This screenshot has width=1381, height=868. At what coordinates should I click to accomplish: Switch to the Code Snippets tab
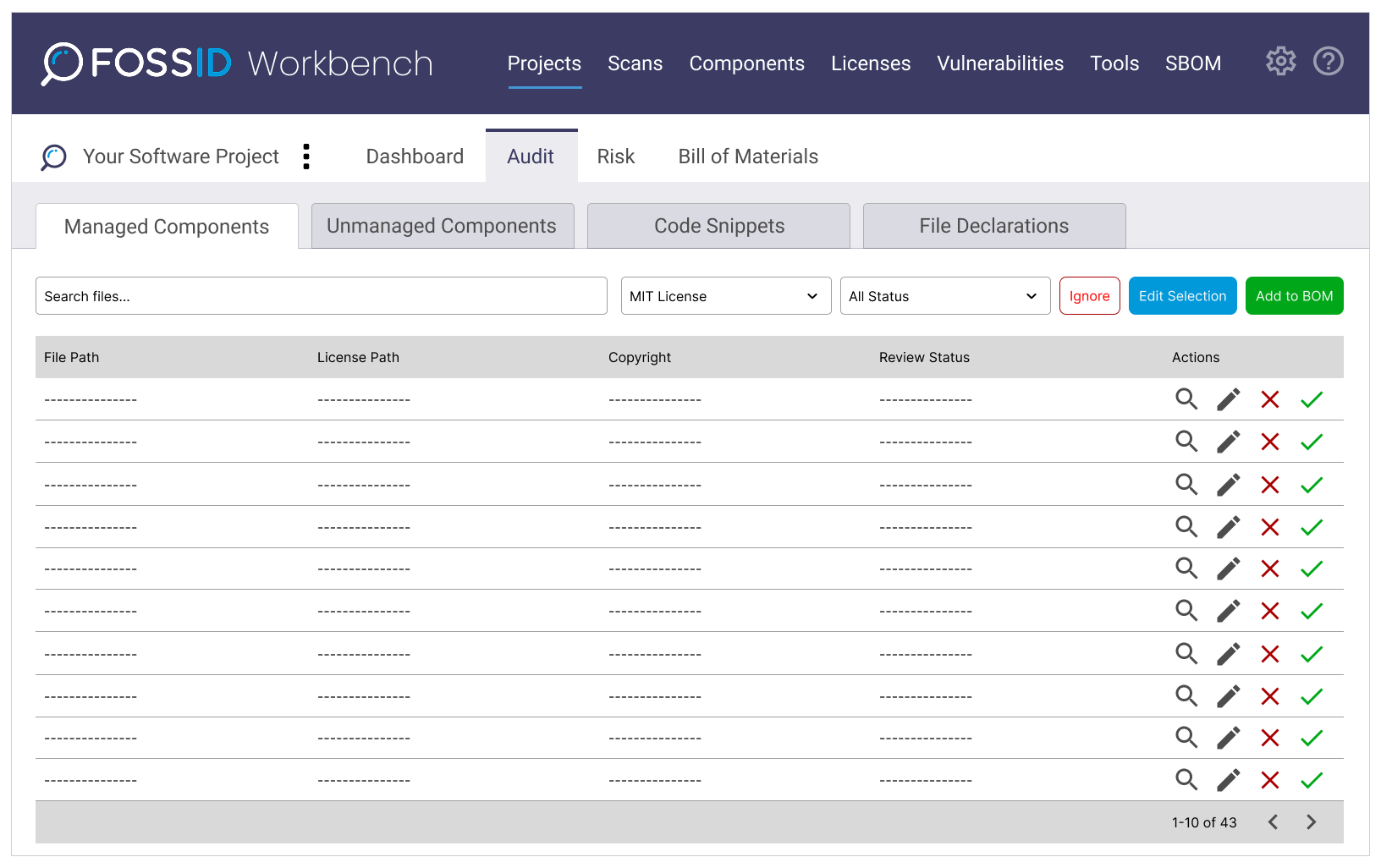718,226
